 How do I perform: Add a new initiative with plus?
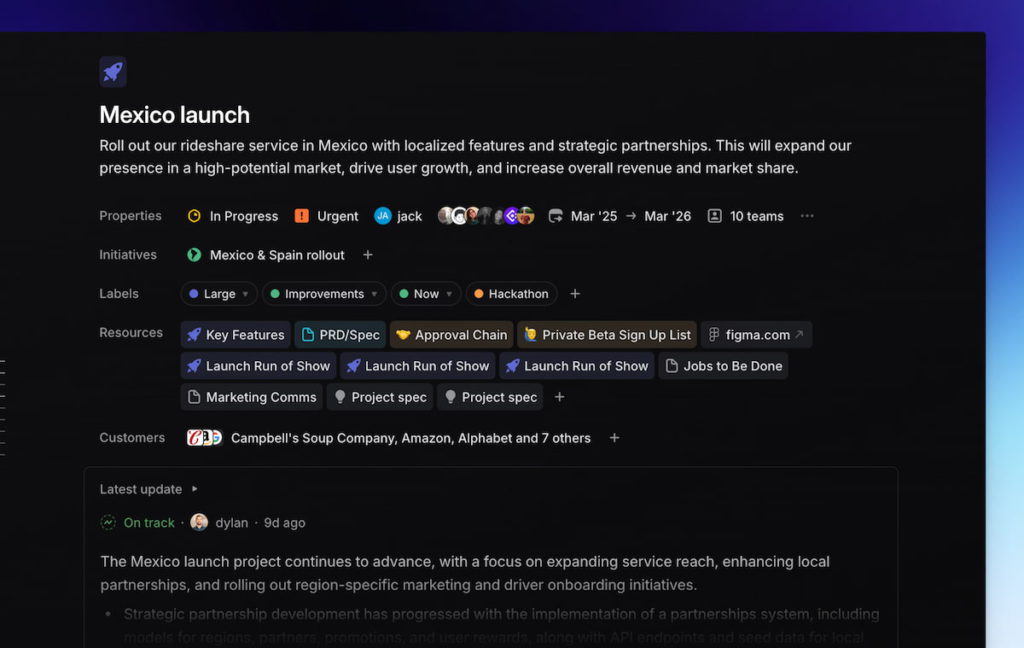coord(368,255)
